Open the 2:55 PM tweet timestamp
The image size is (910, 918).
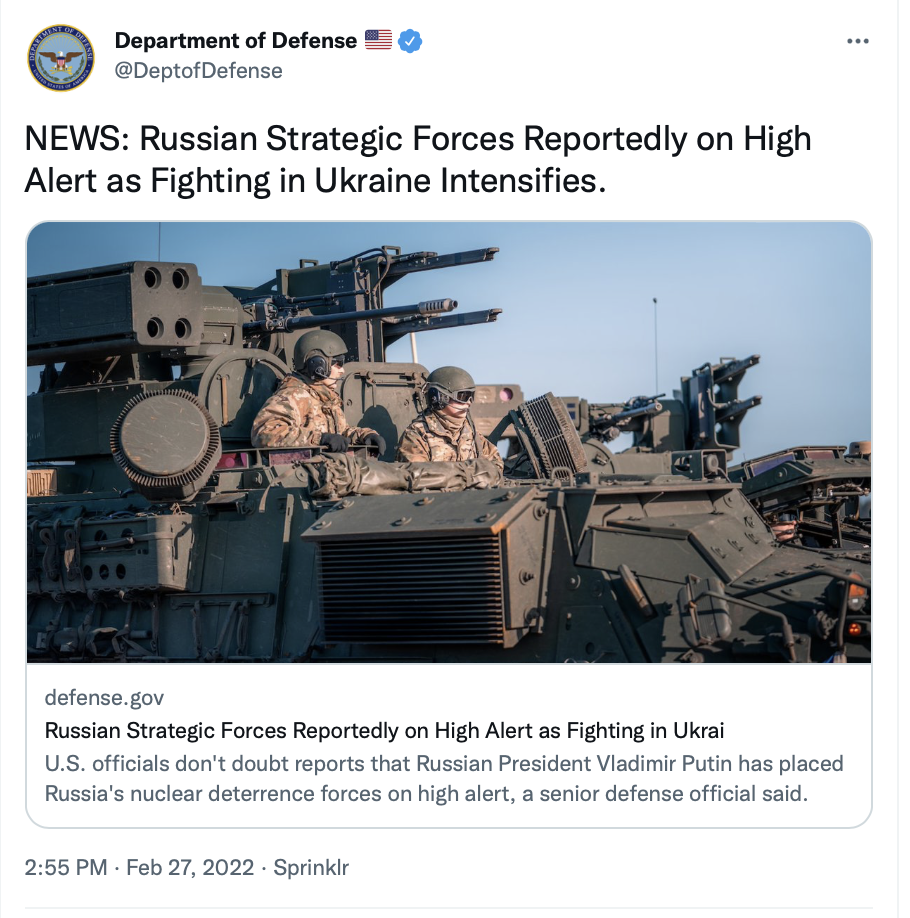pos(66,868)
